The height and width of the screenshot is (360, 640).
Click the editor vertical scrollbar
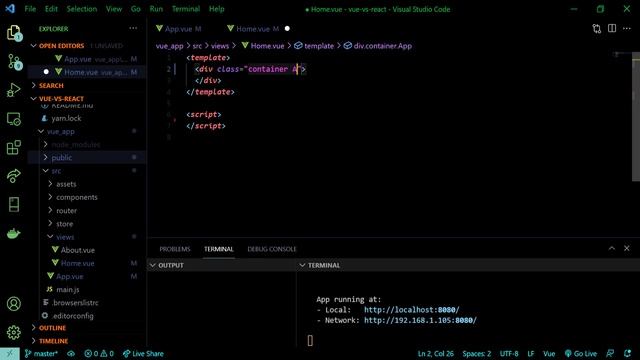(x=636, y=118)
